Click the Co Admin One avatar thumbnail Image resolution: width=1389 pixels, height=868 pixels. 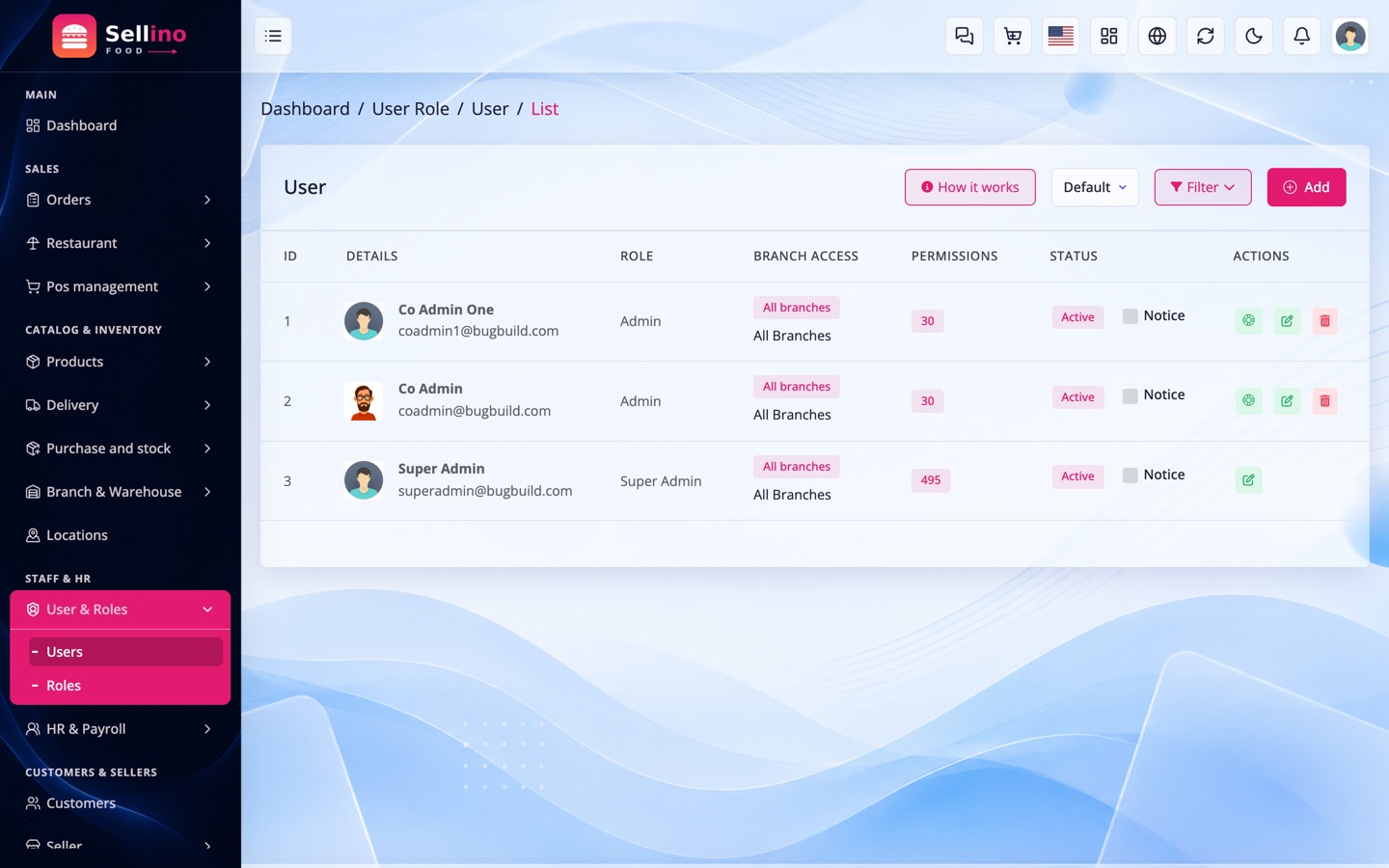click(x=364, y=321)
